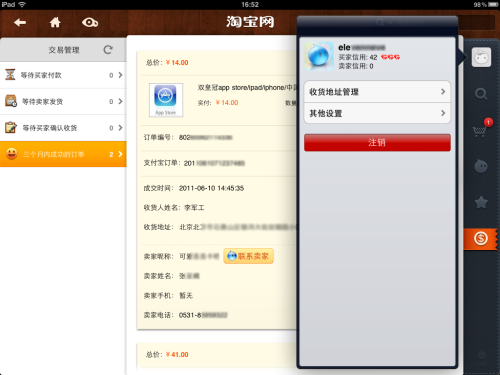Tap package icon for 等待卖家发货

coord(11,101)
